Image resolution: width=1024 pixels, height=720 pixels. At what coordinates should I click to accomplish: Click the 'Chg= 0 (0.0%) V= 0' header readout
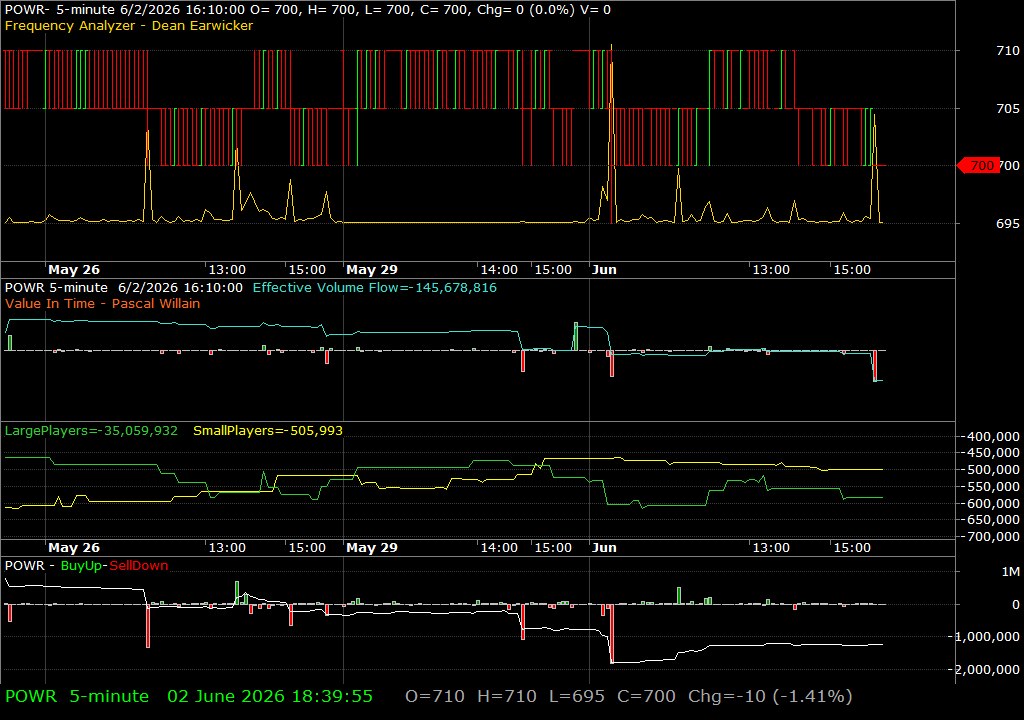coord(544,10)
